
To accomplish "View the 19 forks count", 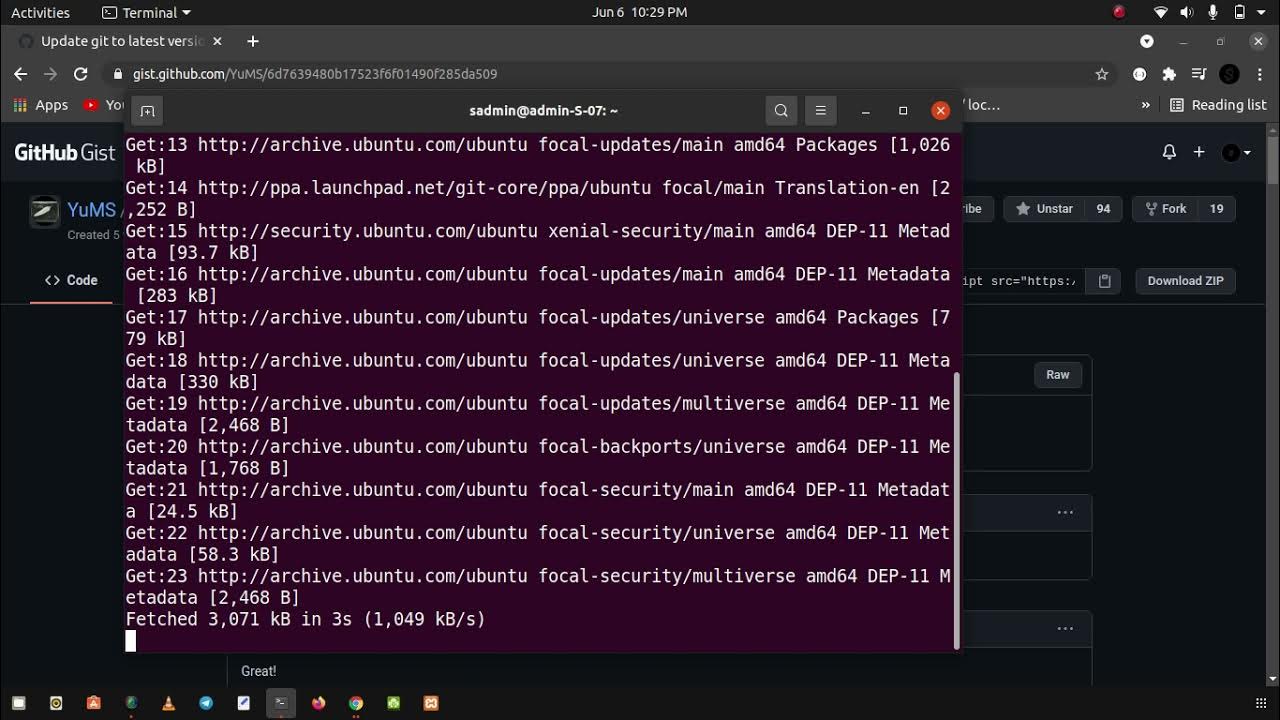I will [x=1216, y=209].
